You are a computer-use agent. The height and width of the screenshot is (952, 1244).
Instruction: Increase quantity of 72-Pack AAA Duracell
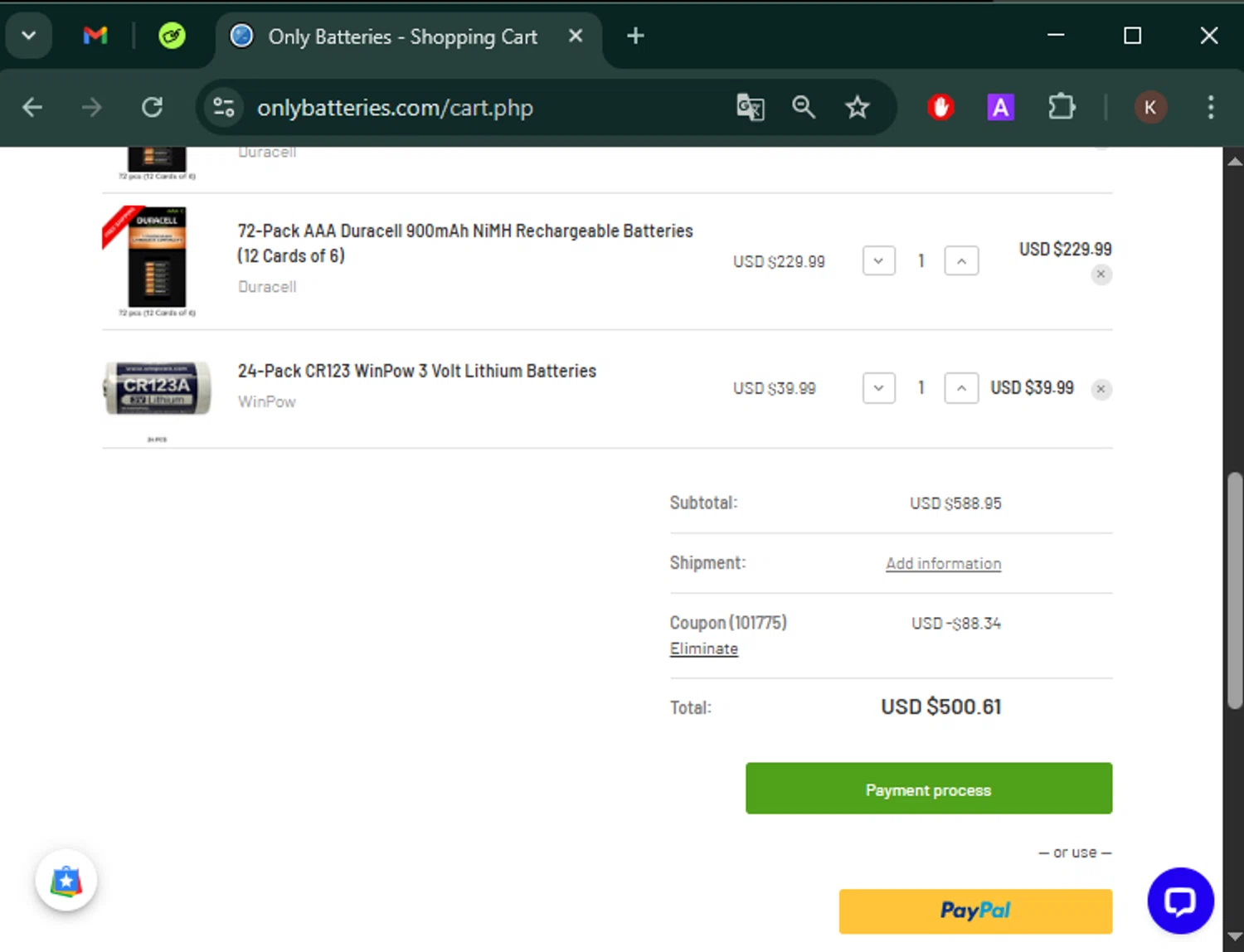point(961,261)
